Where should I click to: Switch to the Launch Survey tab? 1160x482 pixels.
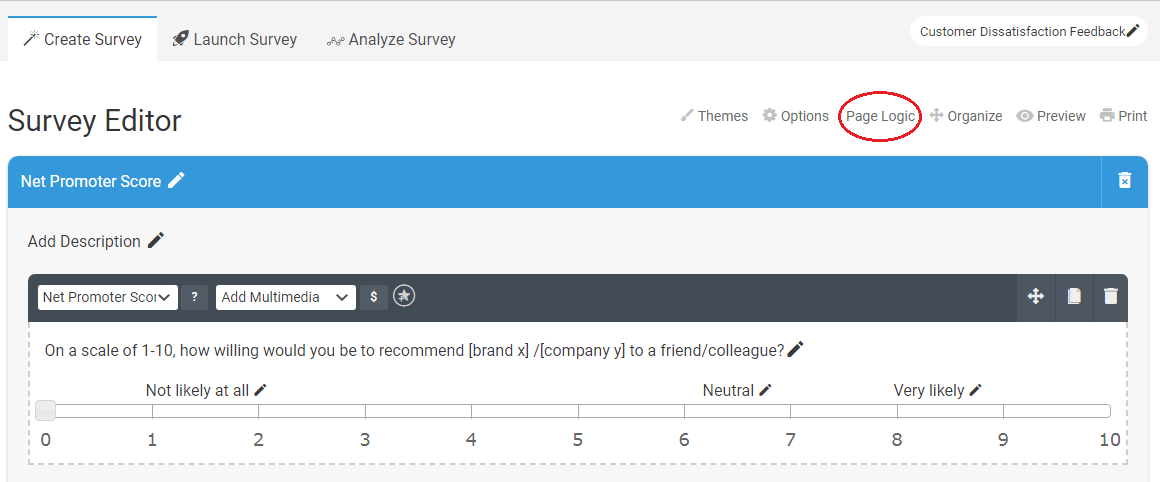(235, 40)
